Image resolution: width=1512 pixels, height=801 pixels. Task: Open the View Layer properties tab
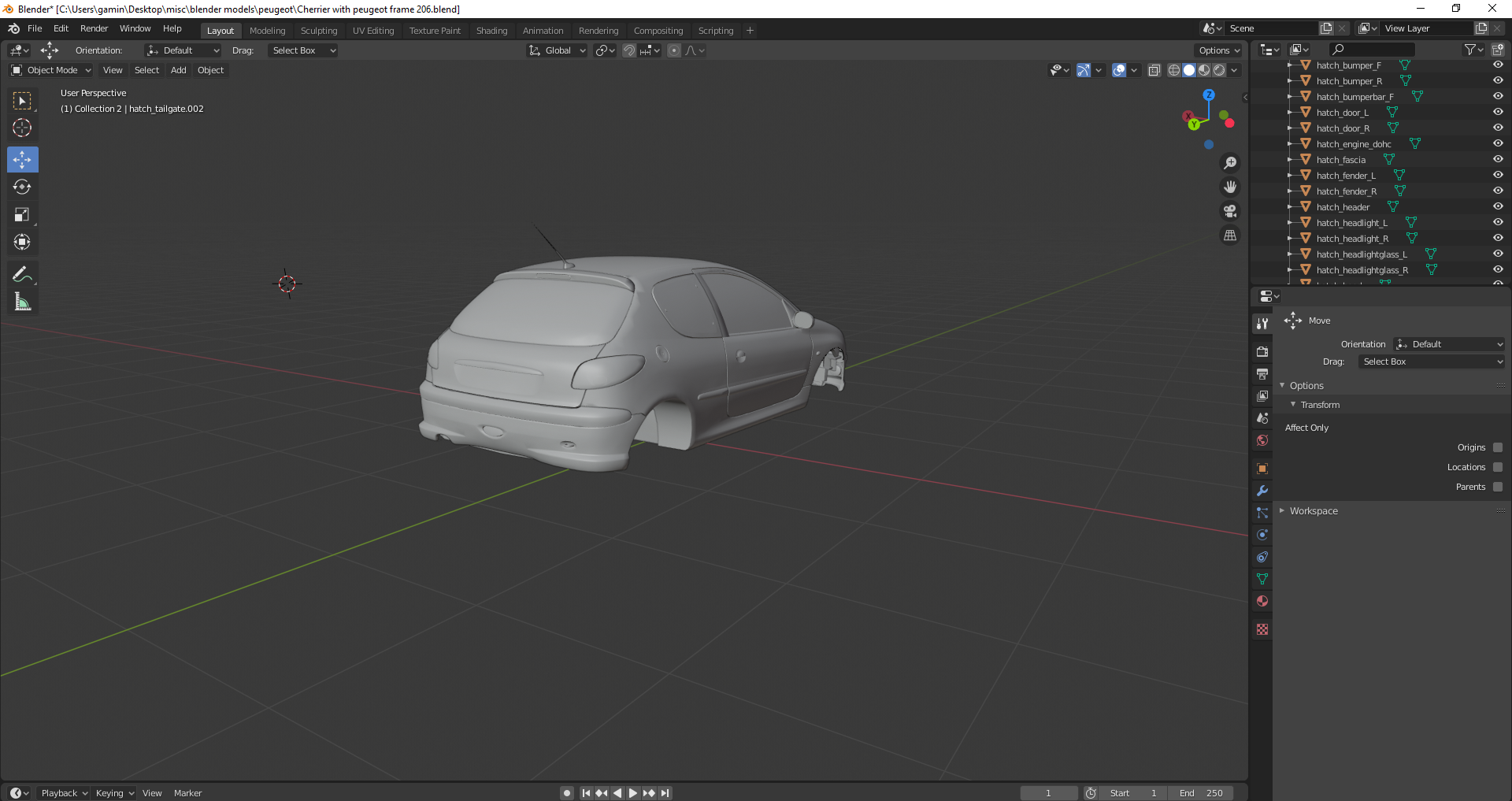1262,395
